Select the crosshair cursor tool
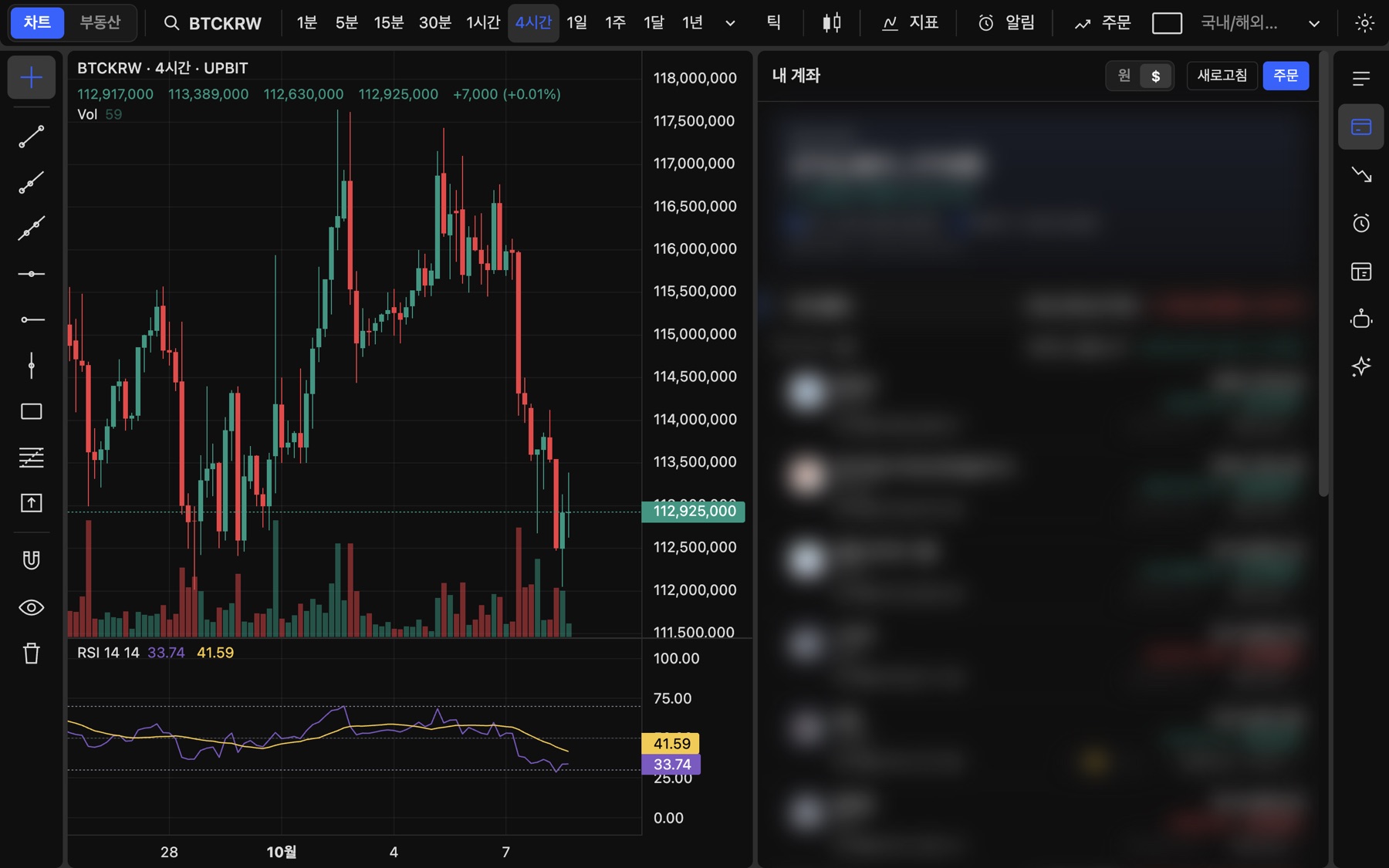Viewport: 1389px width, 868px height. pyautogui.click(x=32, y=77)
